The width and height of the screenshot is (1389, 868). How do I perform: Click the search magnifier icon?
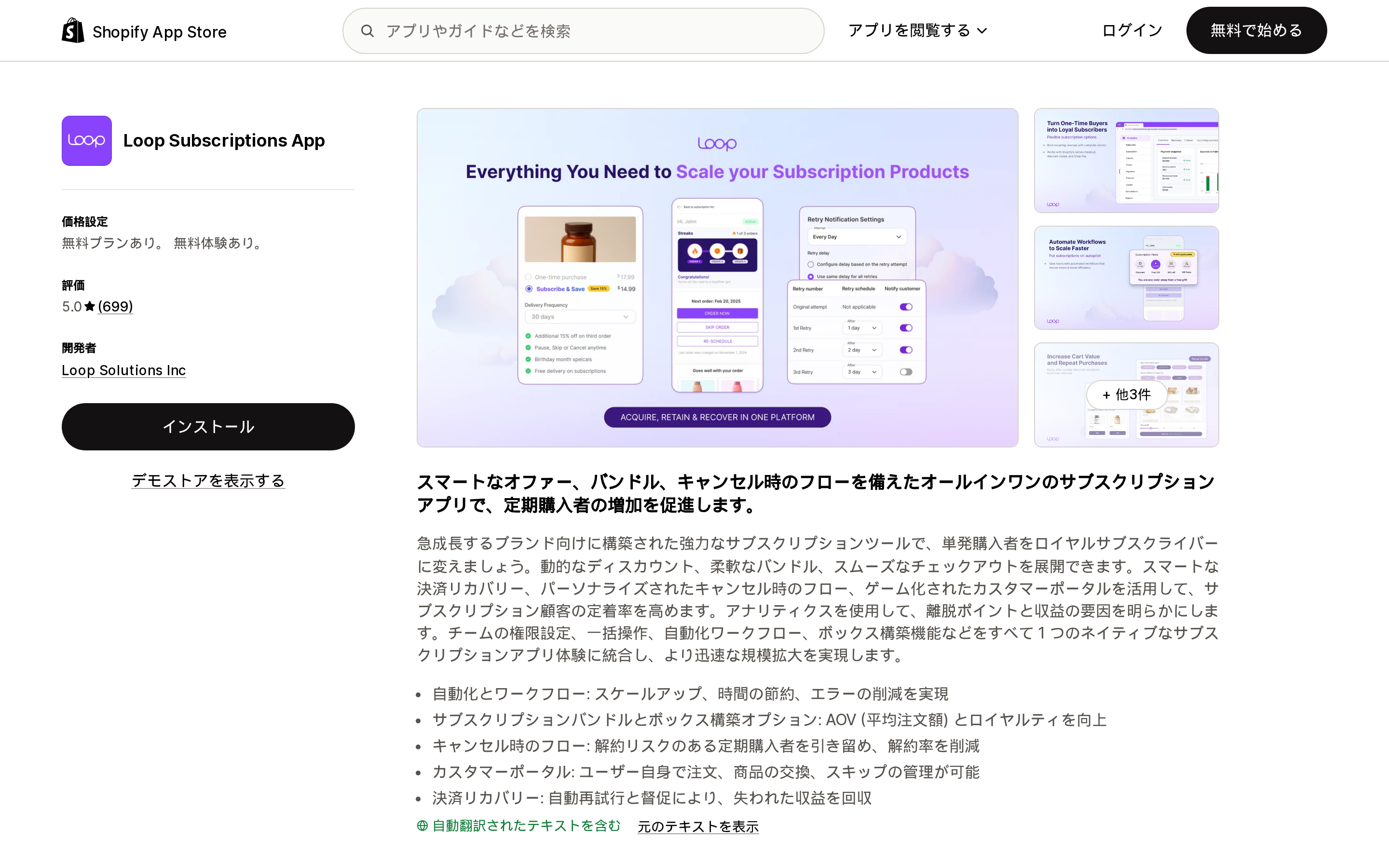point(368,31)
